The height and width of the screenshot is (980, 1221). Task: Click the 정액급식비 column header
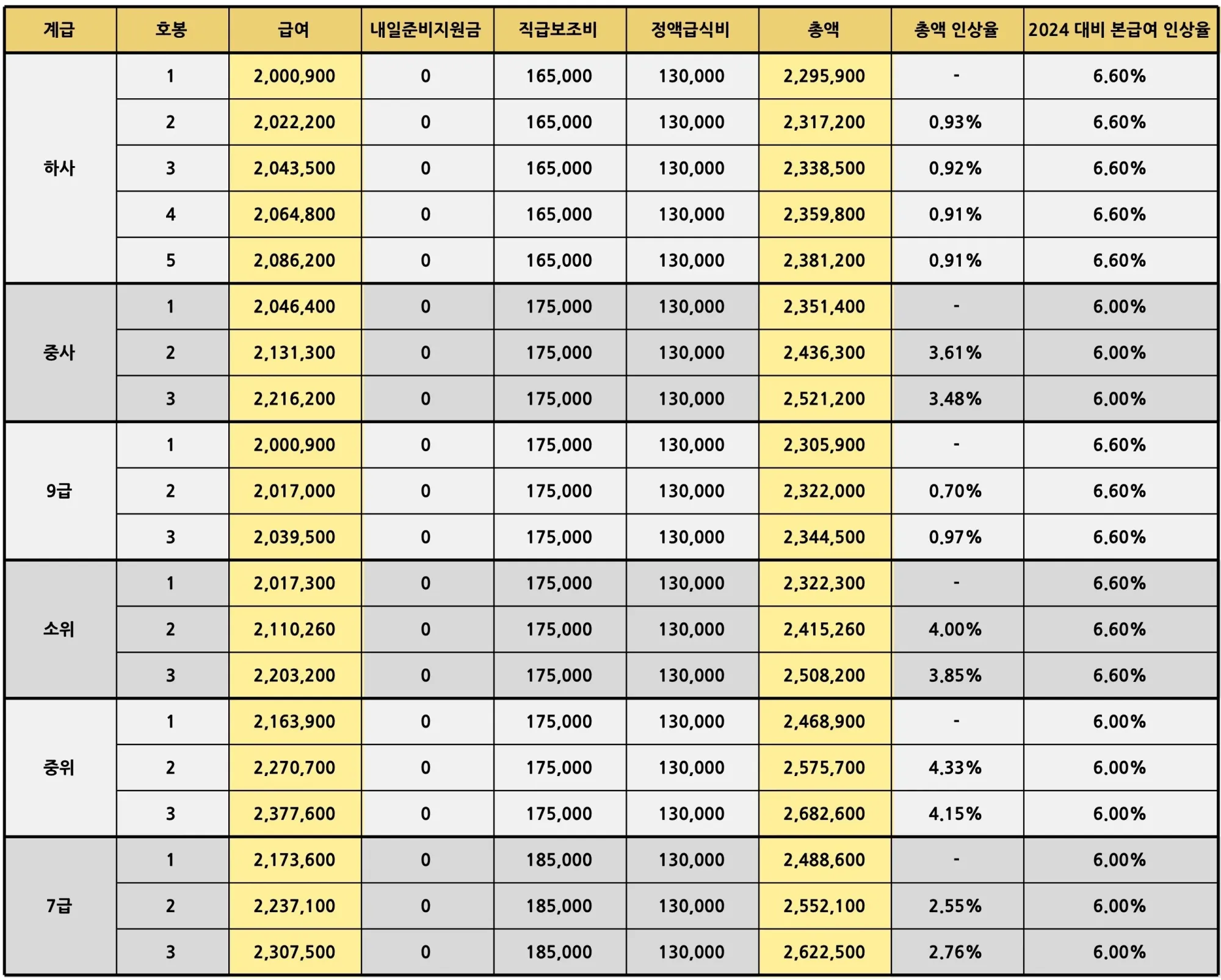[690, 29]
